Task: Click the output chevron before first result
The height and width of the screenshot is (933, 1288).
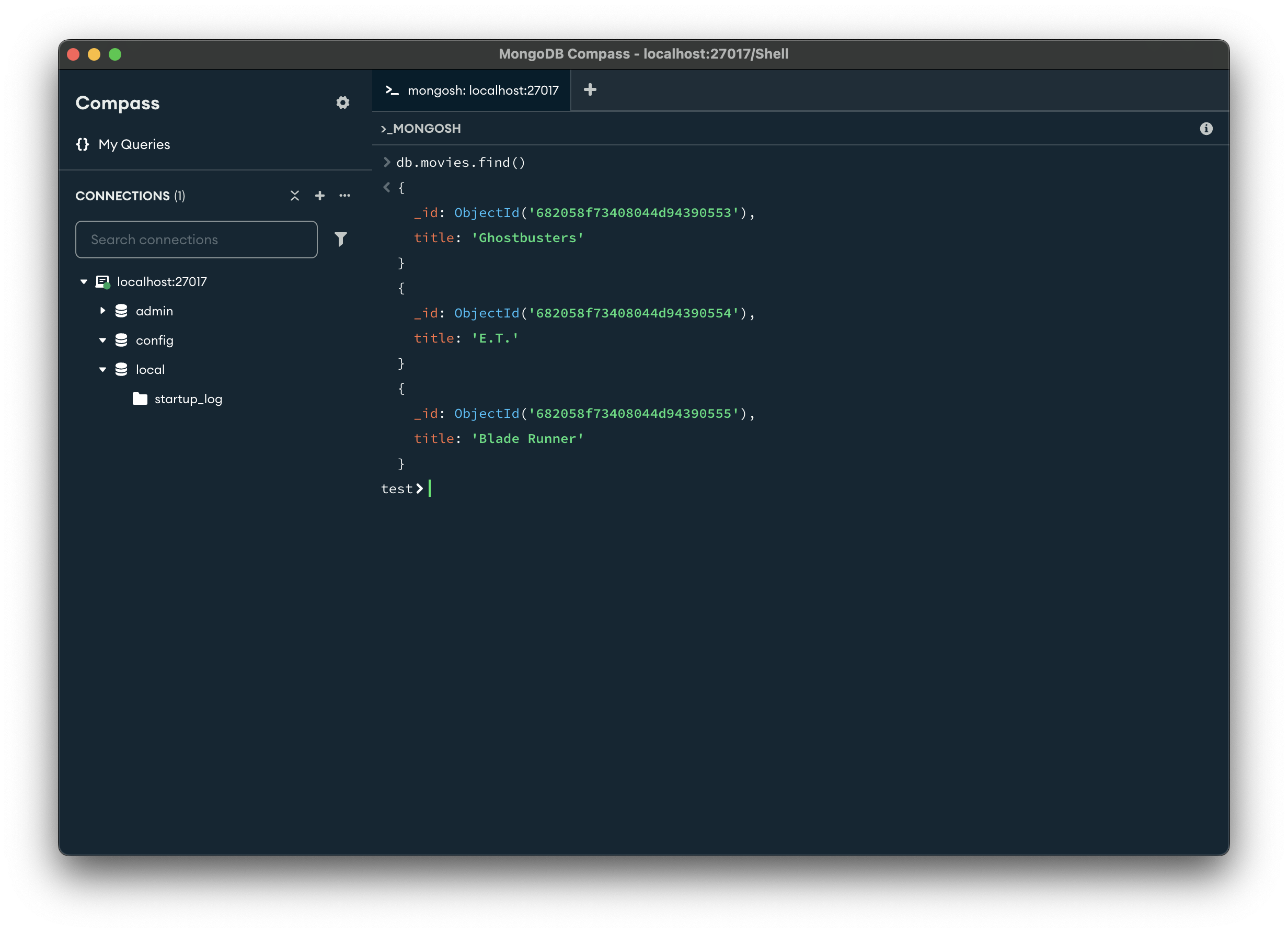Action: coord(387,188)
